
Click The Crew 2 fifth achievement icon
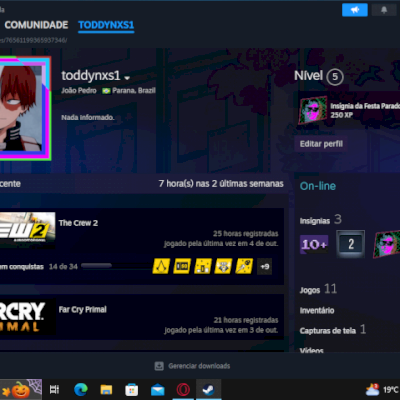click(x=244, y=266)
